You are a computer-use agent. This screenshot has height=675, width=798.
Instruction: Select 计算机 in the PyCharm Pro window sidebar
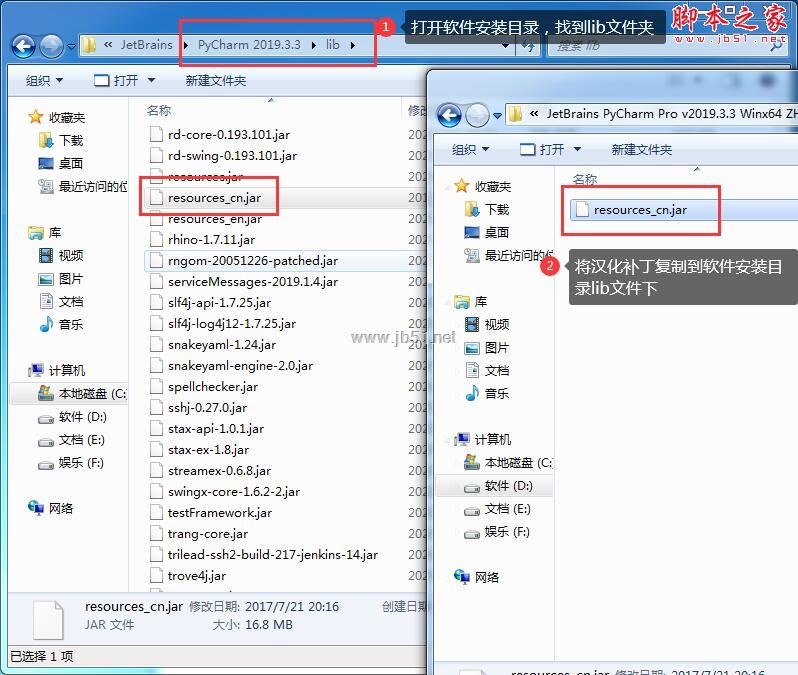point(483,439)
